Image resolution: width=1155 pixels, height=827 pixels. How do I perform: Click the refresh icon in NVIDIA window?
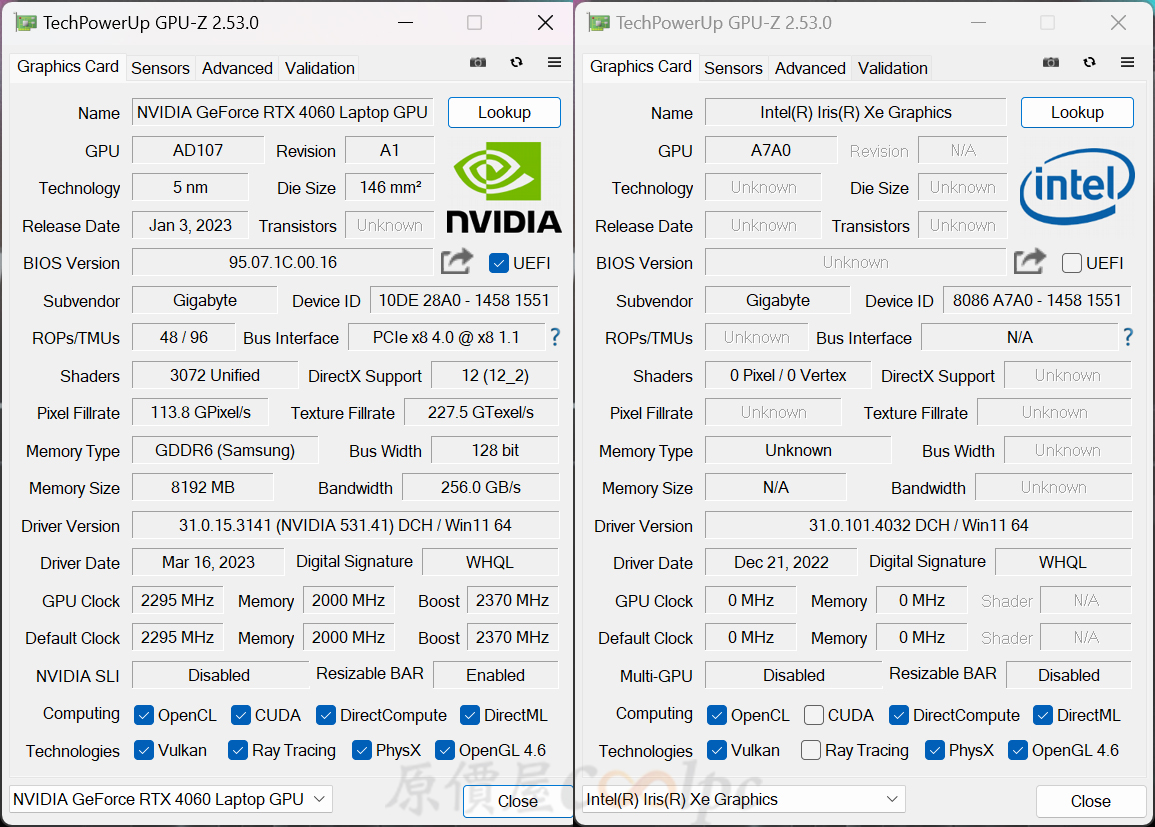coord(516,63)
